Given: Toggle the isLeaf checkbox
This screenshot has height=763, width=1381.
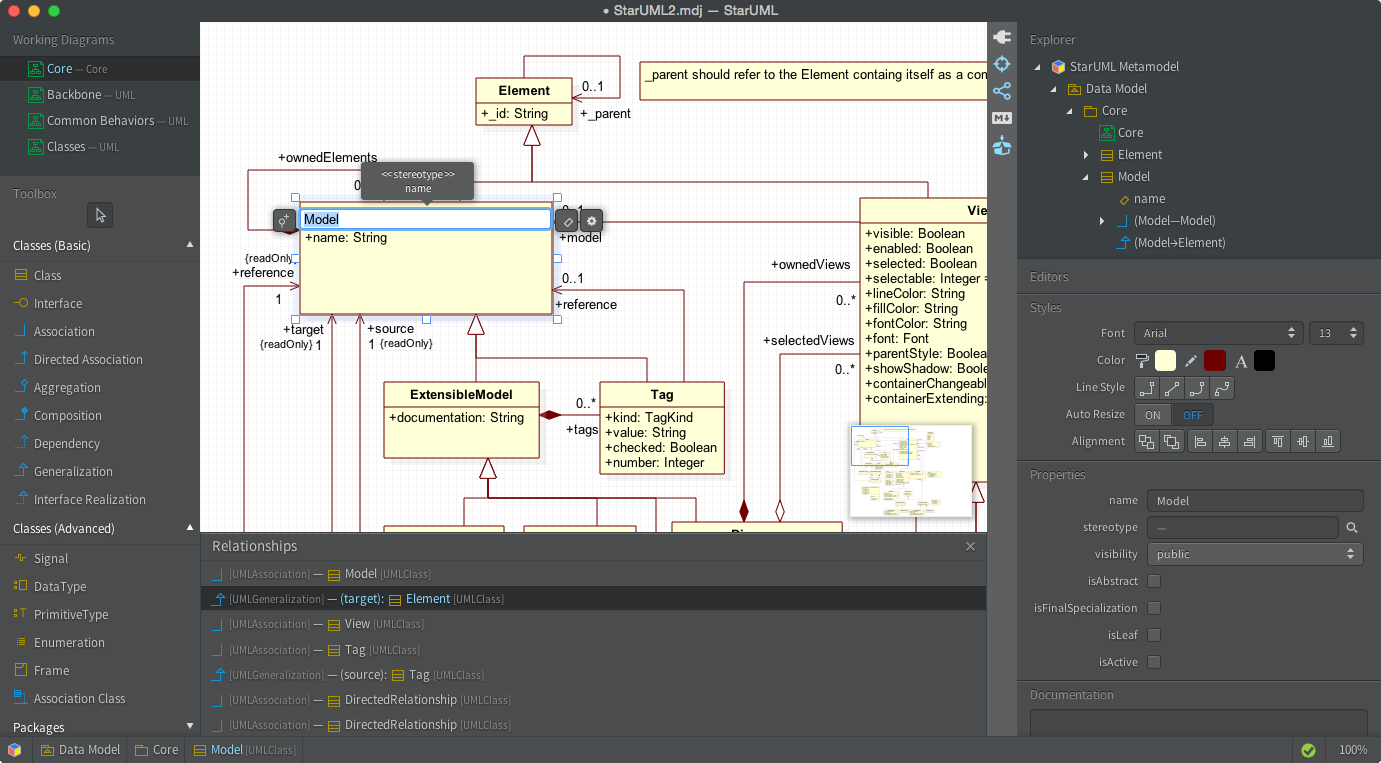Looking at the screenshot, I should (x=1154, y=635).
